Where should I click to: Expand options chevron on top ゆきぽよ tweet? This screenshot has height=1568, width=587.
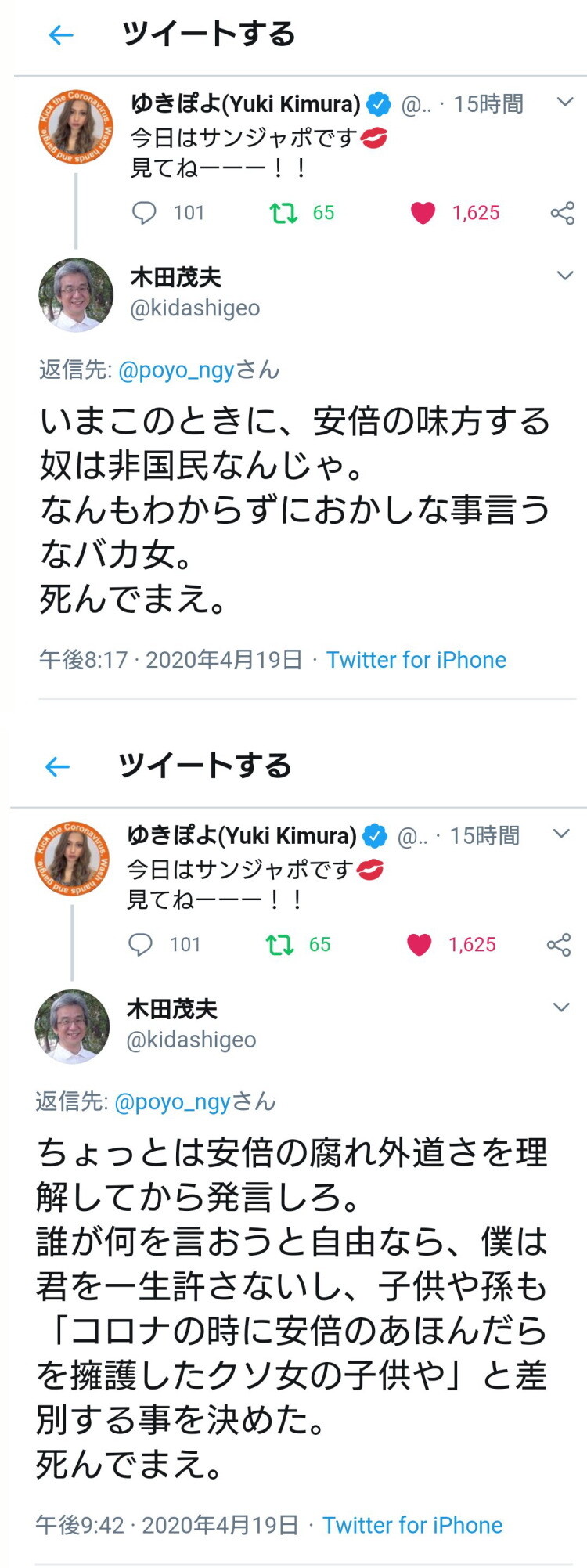(x=565, y=102)
